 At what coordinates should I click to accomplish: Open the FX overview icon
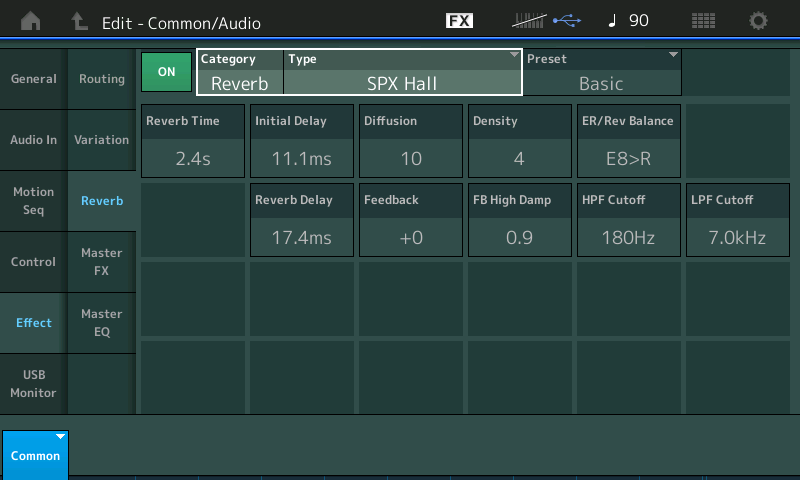(x=459, y=21)
